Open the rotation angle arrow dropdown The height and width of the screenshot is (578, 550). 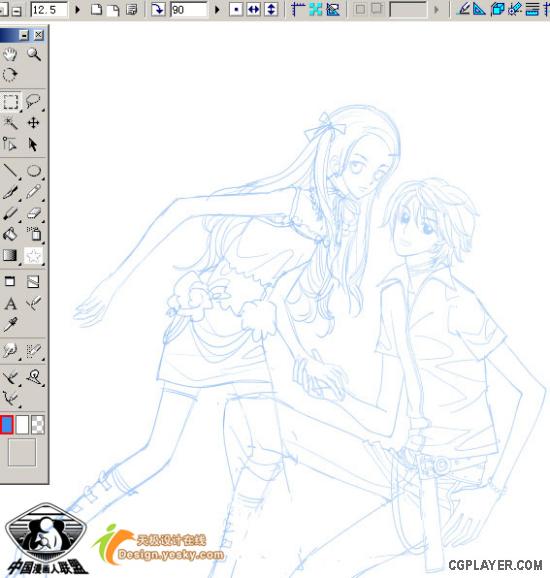pyautogui.click(x=217, y=10)
